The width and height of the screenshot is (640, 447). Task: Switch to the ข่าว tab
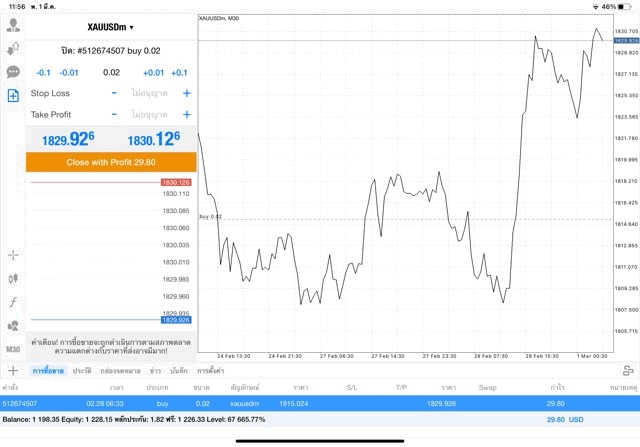point(155,371)
